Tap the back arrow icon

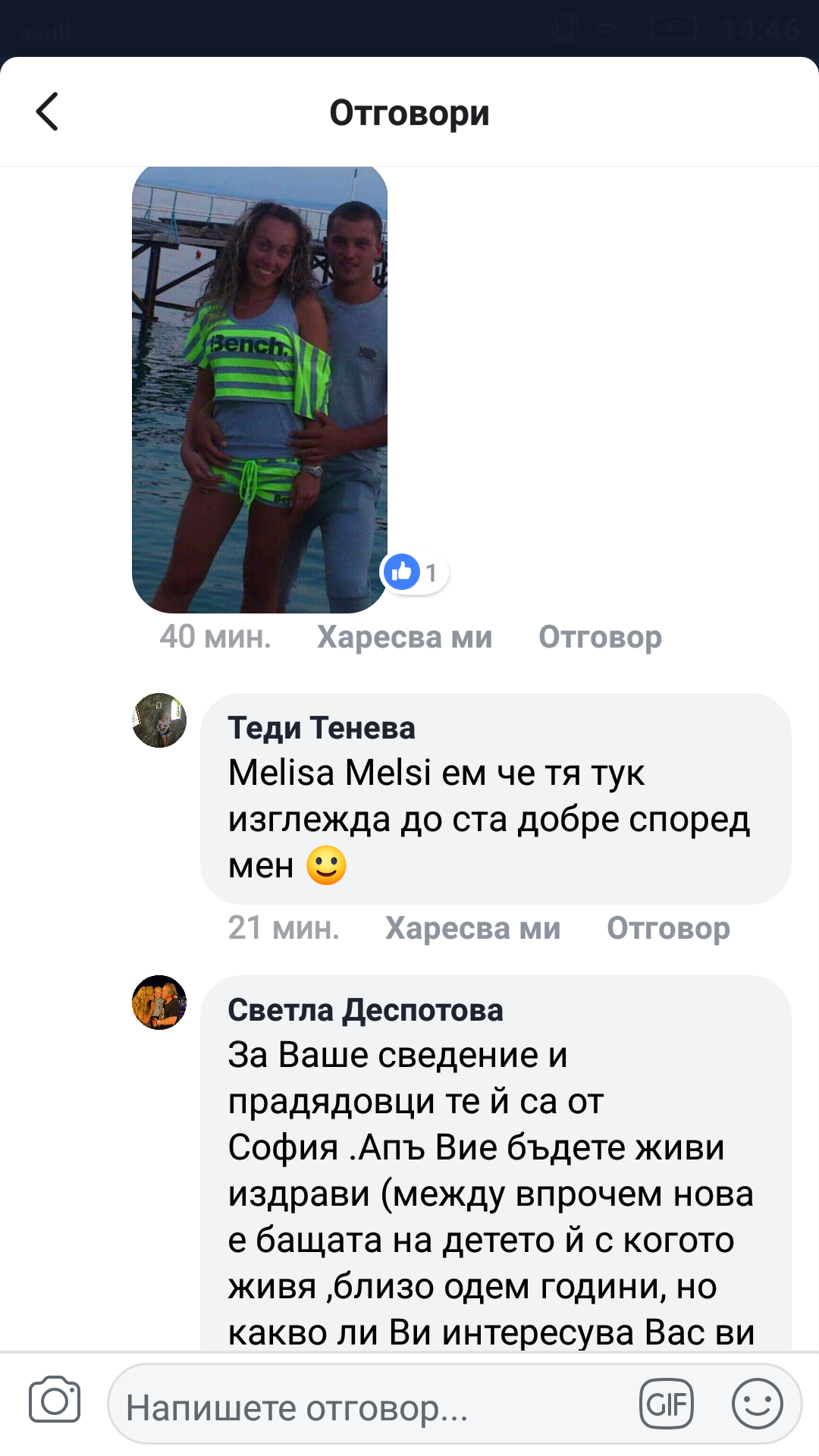point(47,111)
